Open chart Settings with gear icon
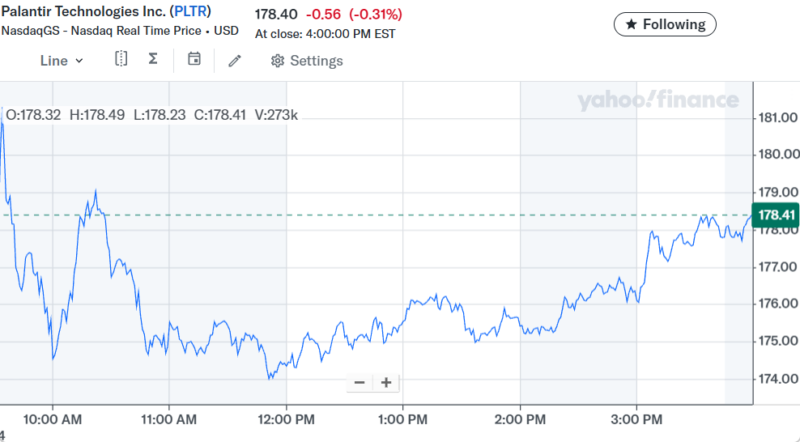 click(307, 61)
